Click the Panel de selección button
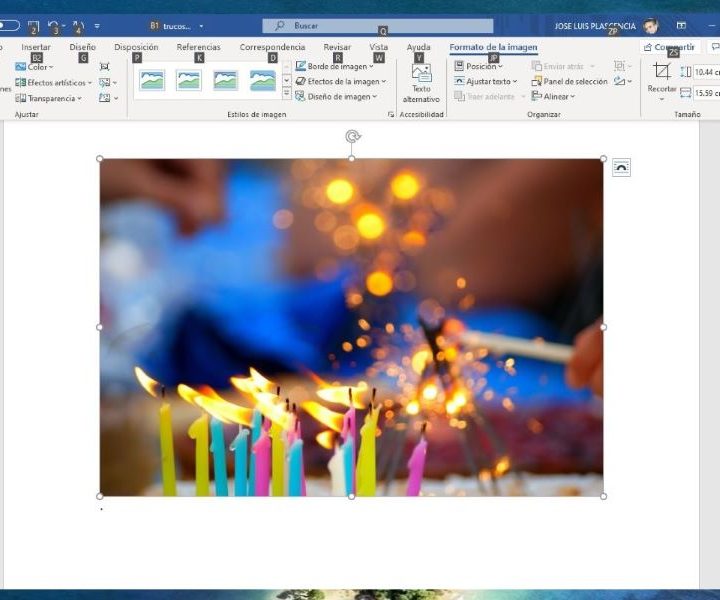720x600 pixels. pos(569,81)
